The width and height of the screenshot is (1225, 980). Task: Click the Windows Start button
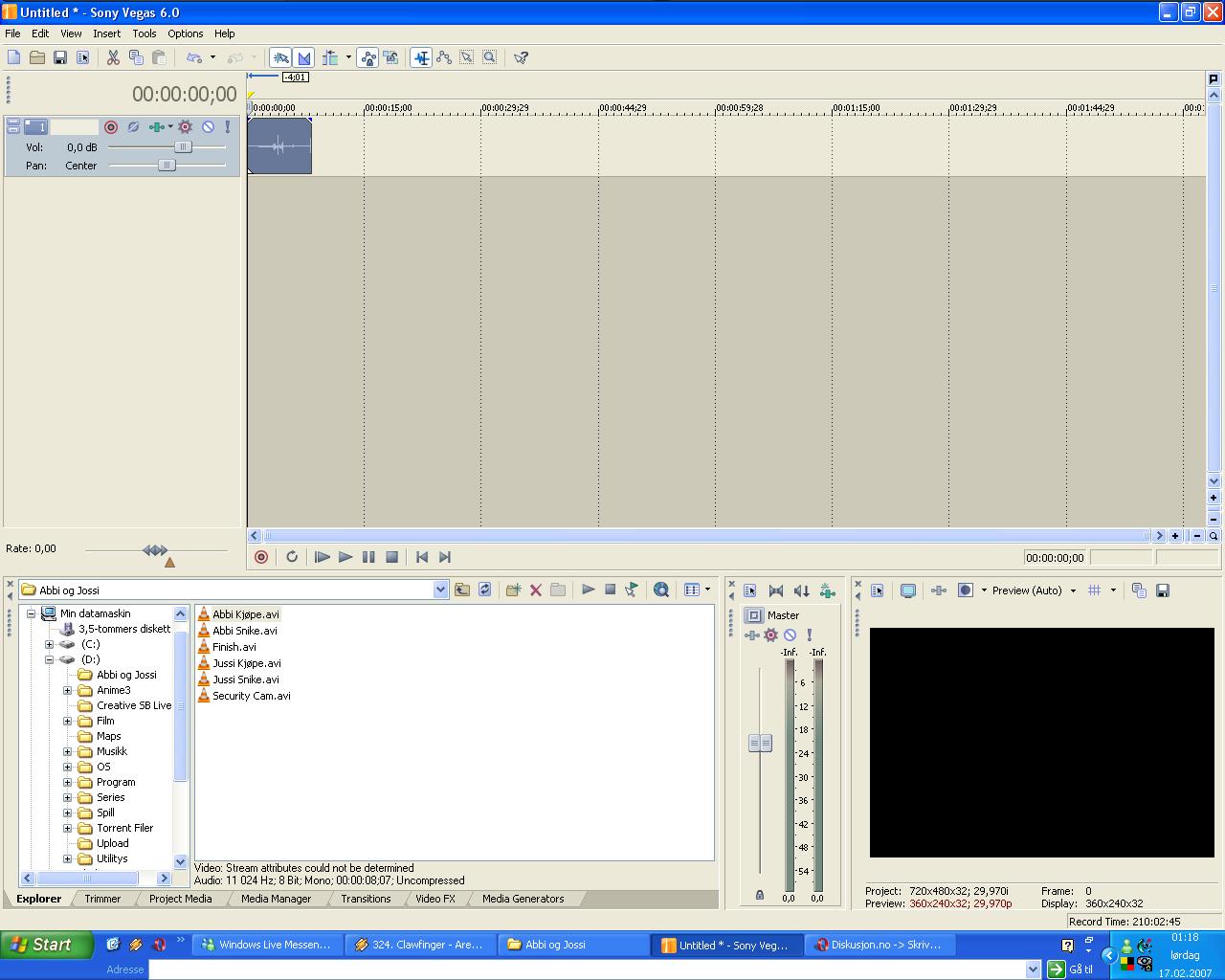click(46, 945)
